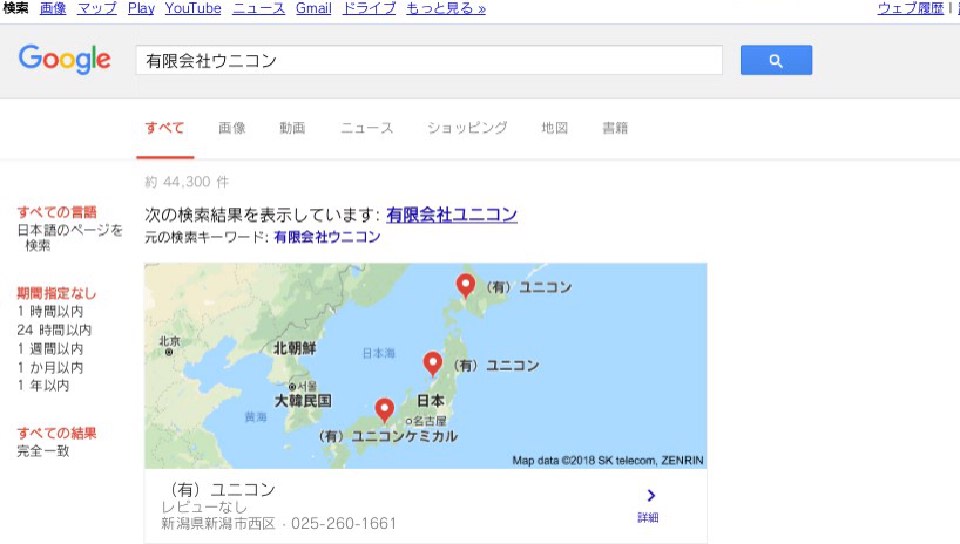Click the 大韓民国 label on the map
Viewport: 960px width, 544px height.
(x=303, y=401)
